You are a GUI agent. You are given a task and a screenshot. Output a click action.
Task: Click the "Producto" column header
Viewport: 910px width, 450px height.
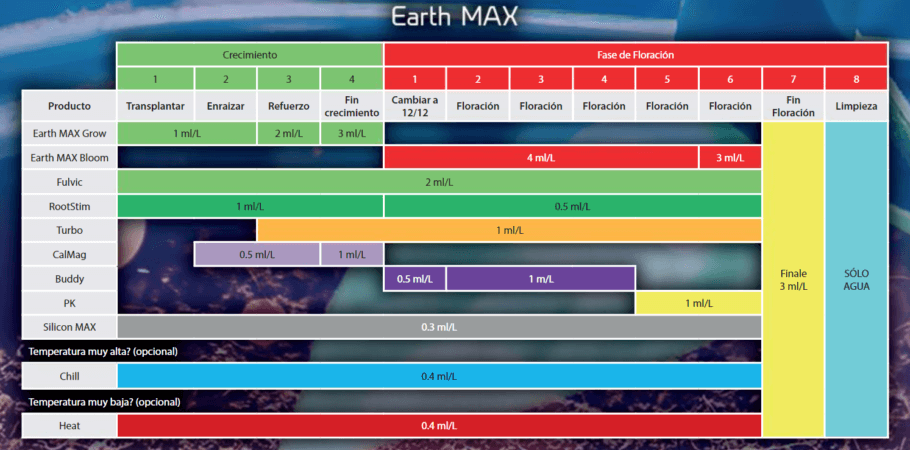tap(70, 106)
